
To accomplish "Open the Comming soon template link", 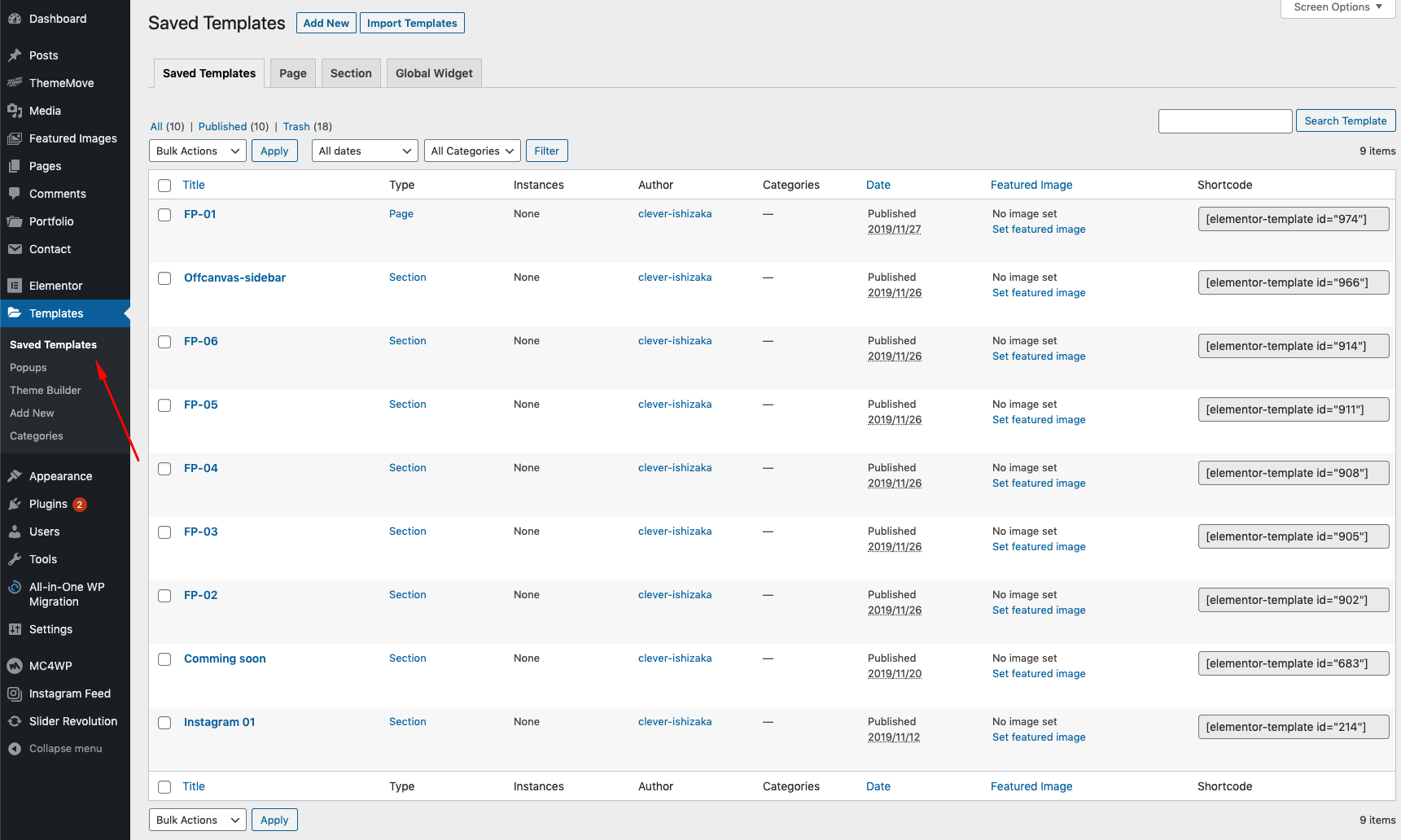I will click(225, 658).
